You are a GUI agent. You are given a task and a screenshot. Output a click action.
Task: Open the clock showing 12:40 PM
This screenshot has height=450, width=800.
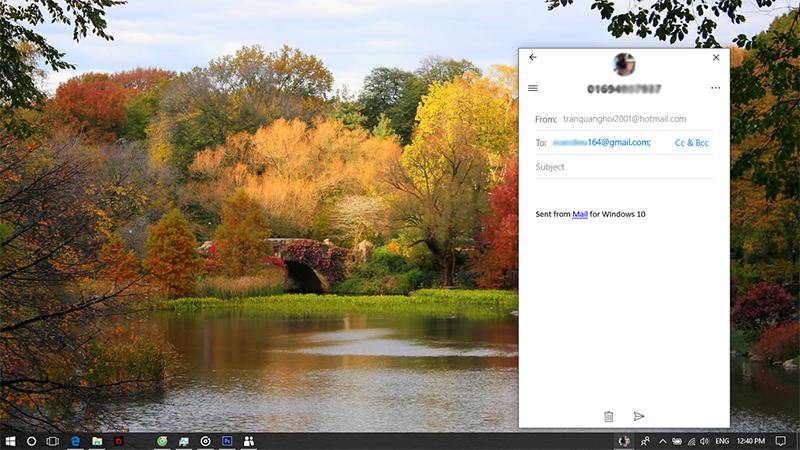751,441
